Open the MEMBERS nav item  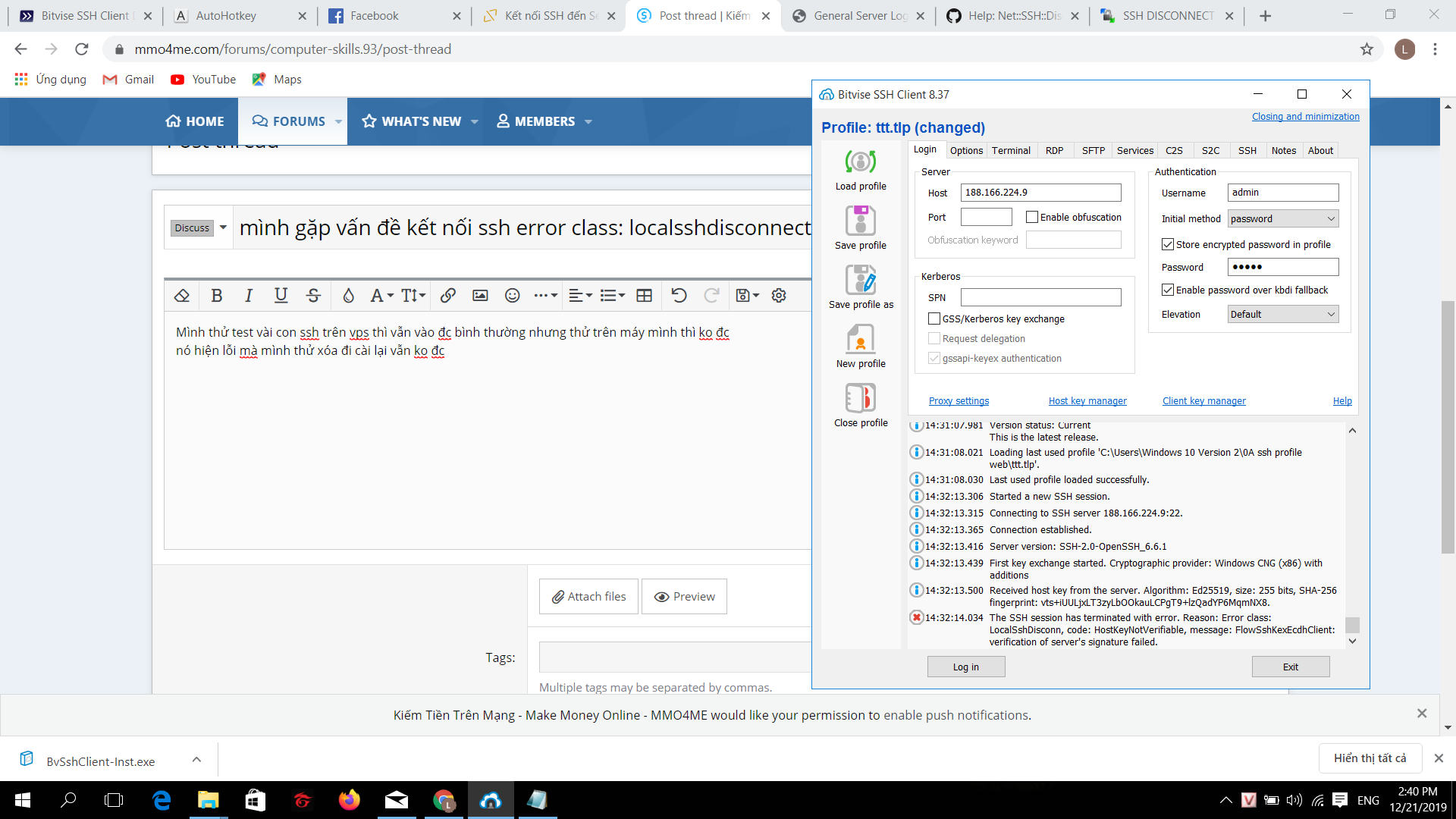(536, 121)
